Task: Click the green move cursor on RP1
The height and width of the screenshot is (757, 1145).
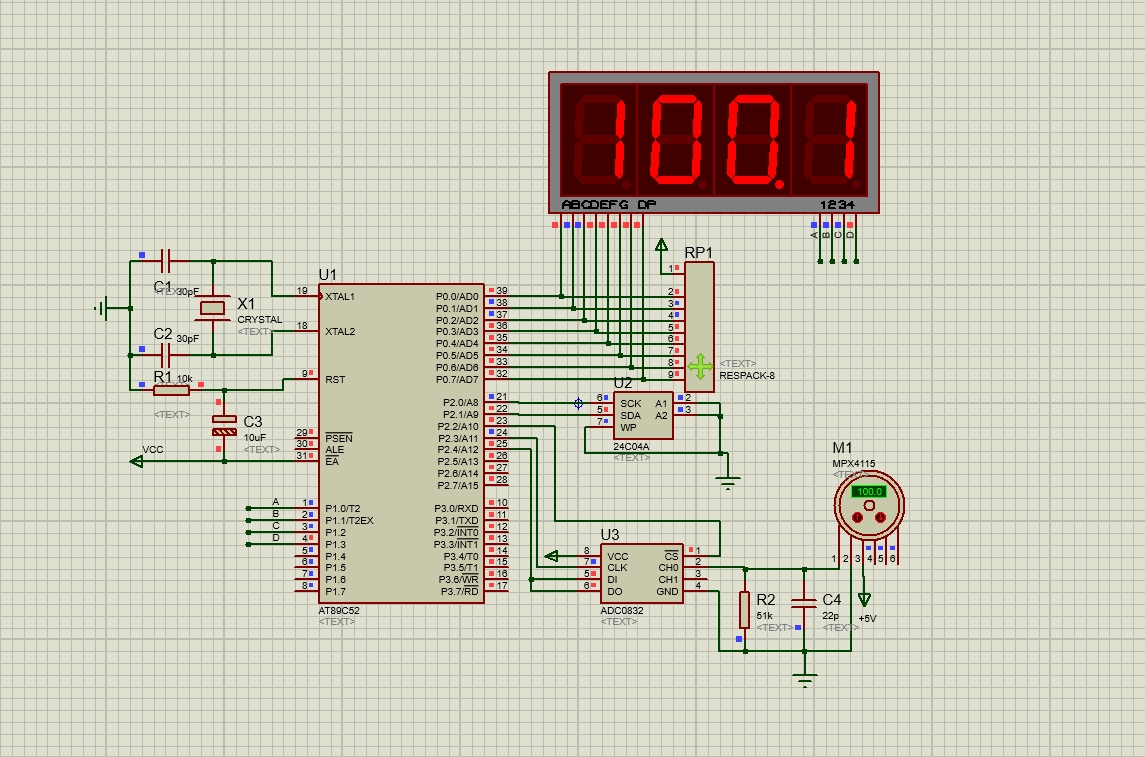Action: [700, 366]
